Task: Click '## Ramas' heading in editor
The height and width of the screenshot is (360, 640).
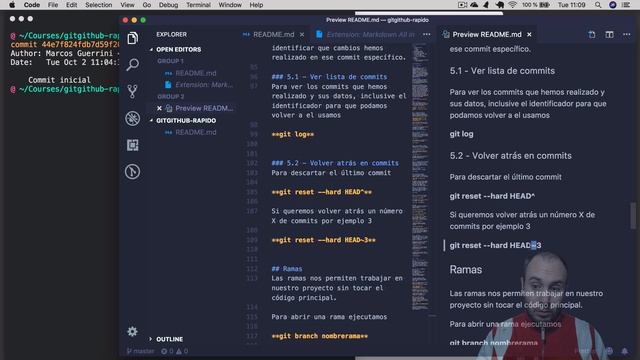Action: [x=287, y=269]
